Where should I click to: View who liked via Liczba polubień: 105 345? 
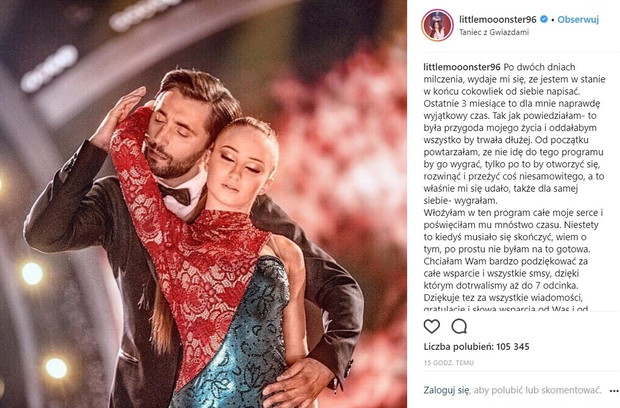tap(476, 347)
